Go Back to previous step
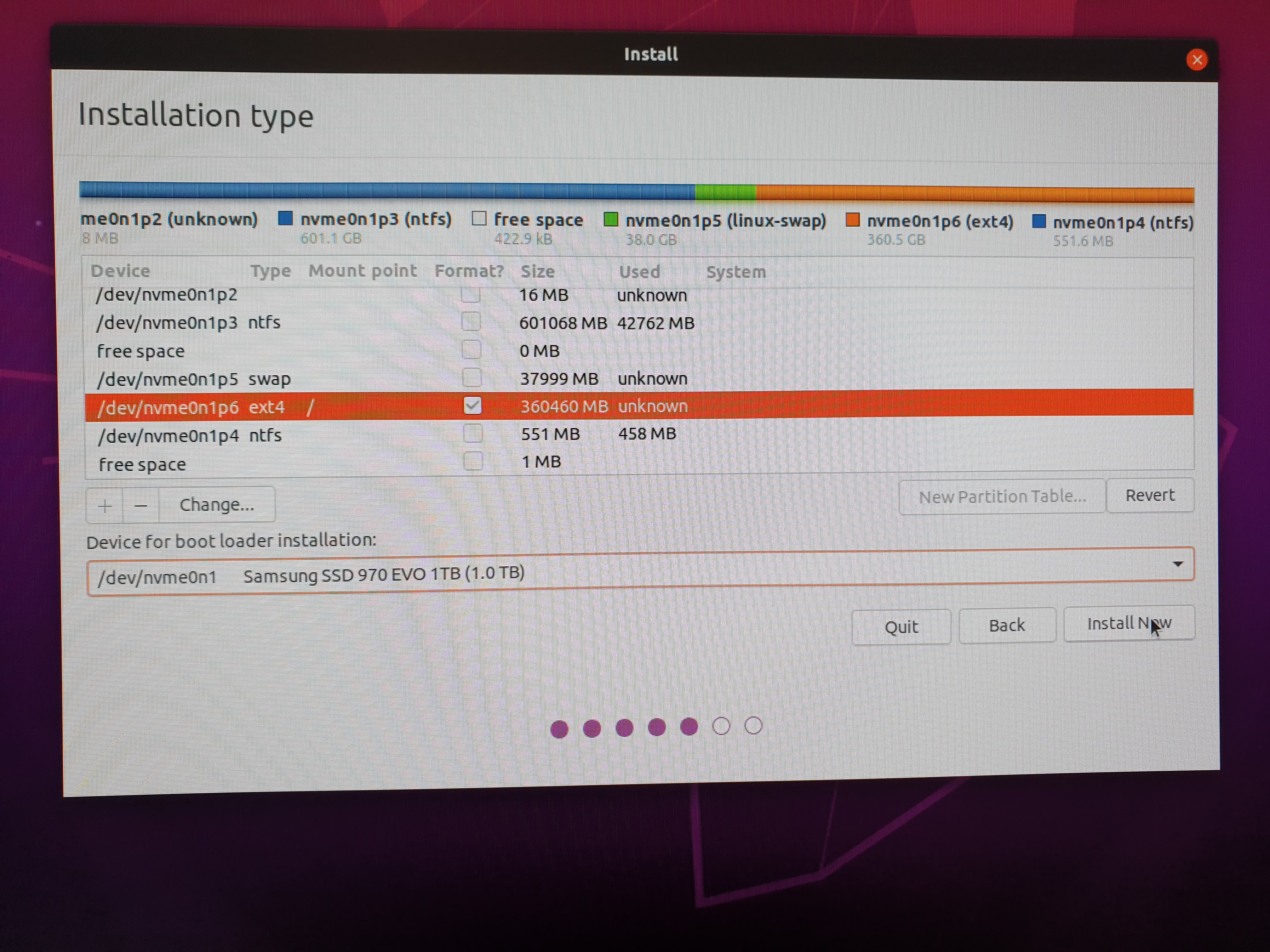Viewport: 1270px width, 952px height. [1006, 625]
